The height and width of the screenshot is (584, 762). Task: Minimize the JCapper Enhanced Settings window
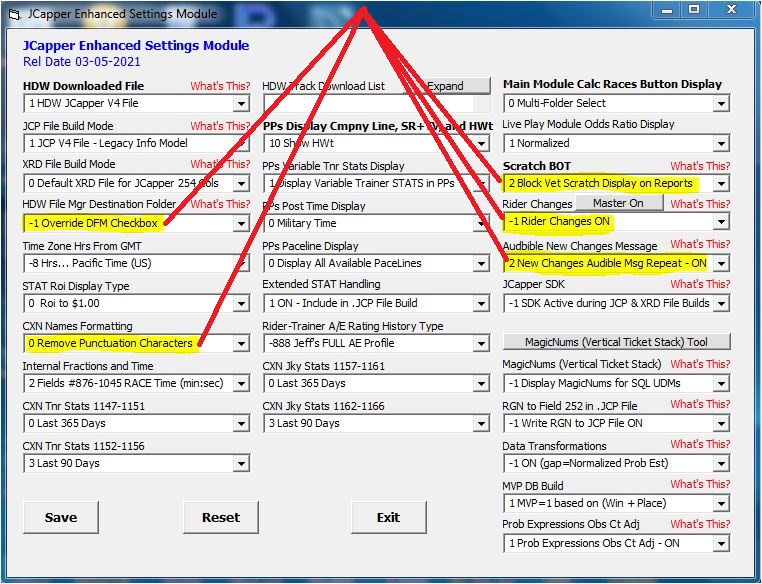667,10
